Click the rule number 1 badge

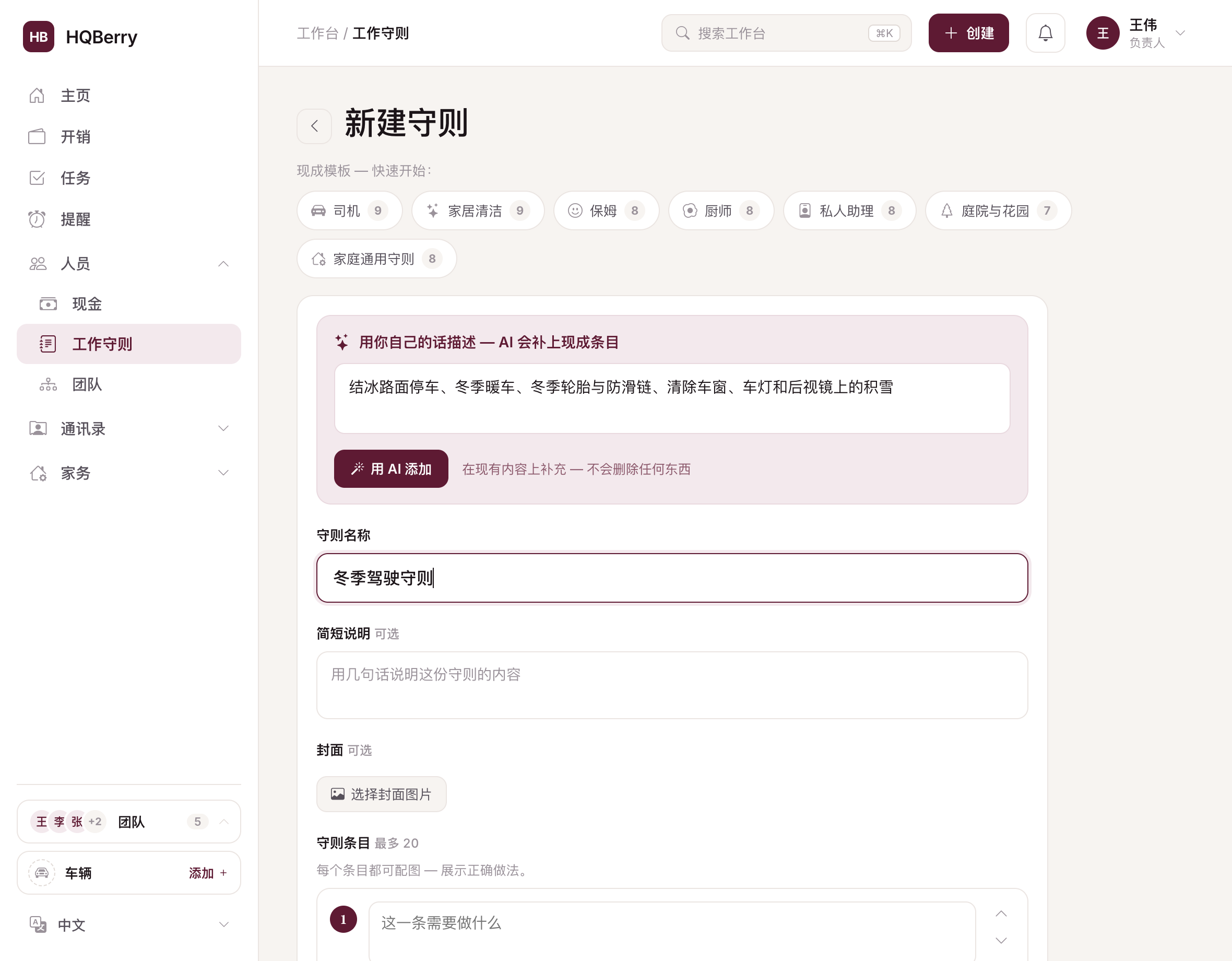pyautogui.click(x=343, y=919)
